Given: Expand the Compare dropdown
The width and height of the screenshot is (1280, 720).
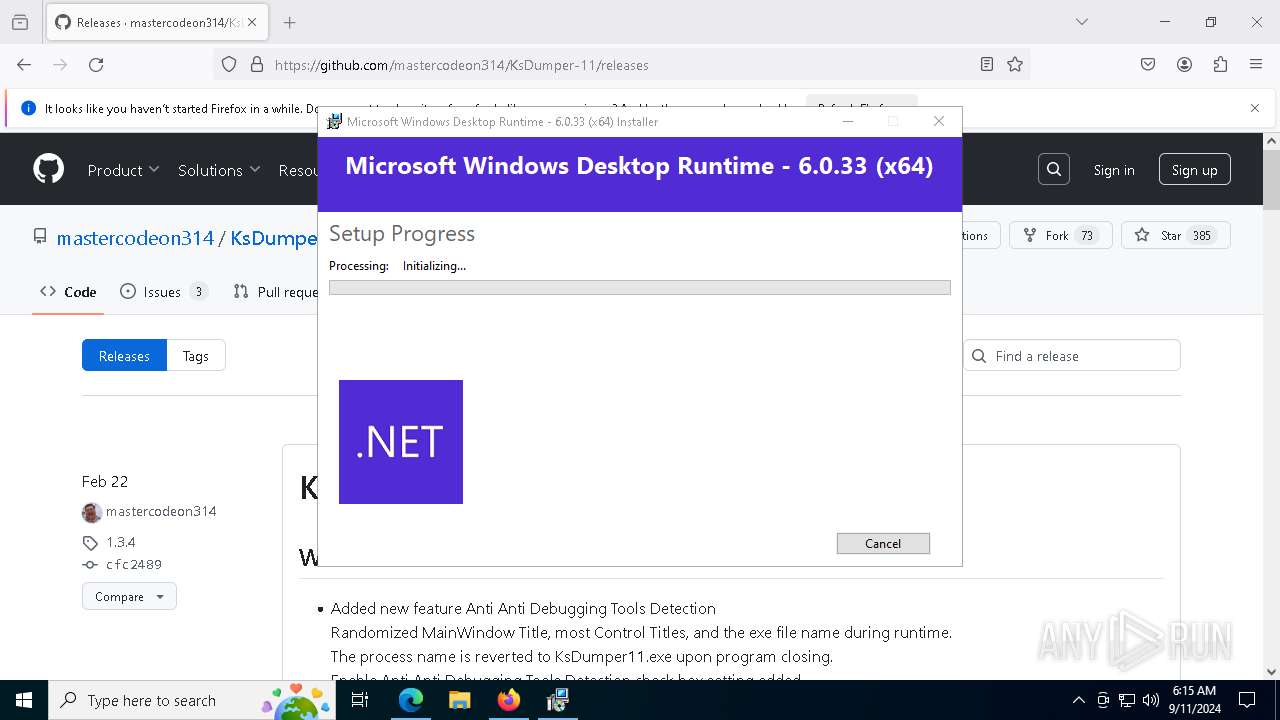Looking at the screenshot, I should click(129, 596).
